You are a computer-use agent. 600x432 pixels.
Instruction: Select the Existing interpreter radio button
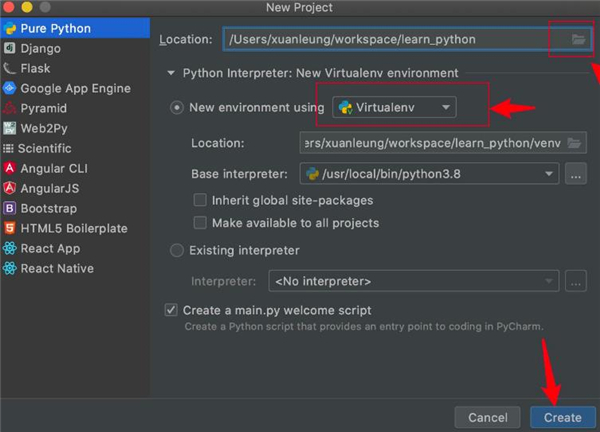(176, 250)
